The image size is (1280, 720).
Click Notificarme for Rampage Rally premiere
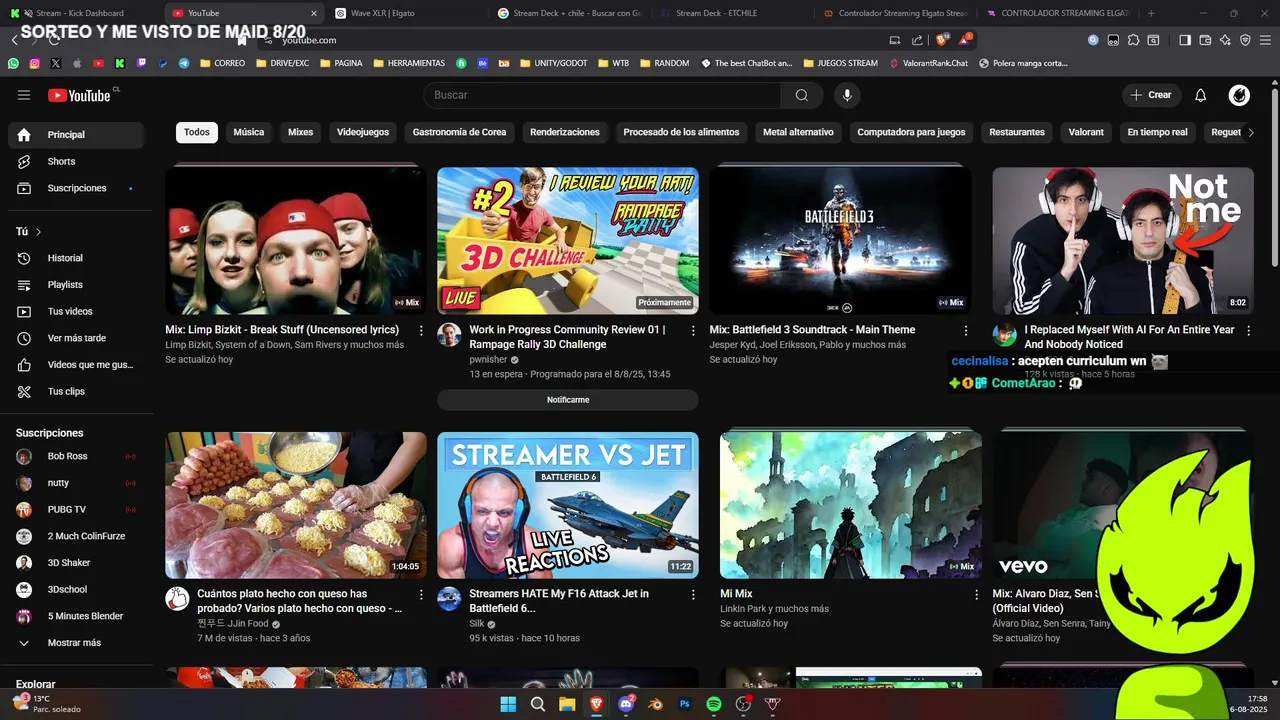coord(568,400)
